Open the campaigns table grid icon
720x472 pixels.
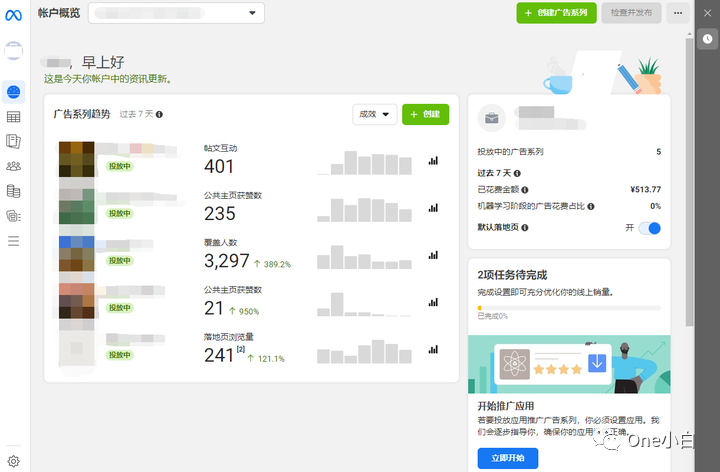point(13,117)
